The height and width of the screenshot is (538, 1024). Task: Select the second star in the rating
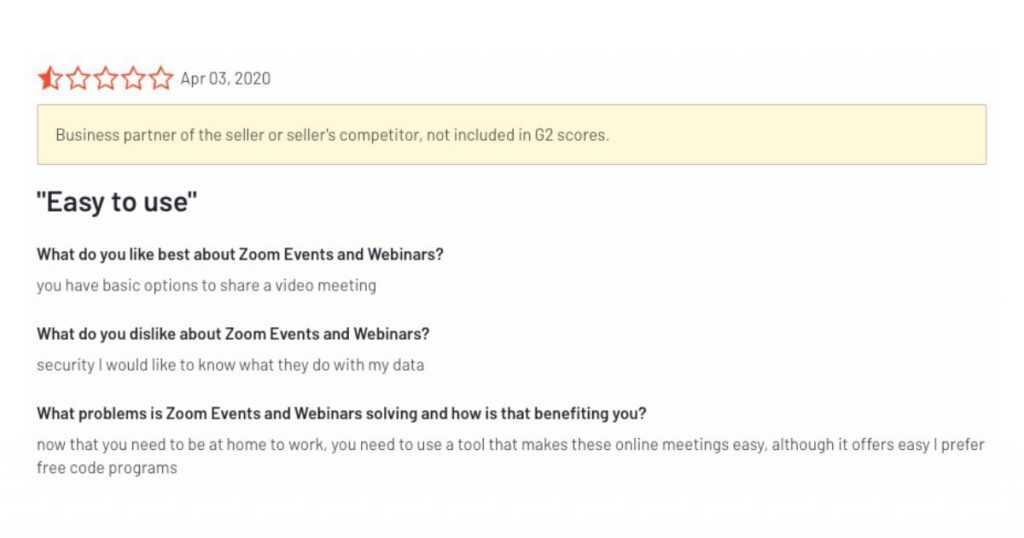click(x=78, y=78)
